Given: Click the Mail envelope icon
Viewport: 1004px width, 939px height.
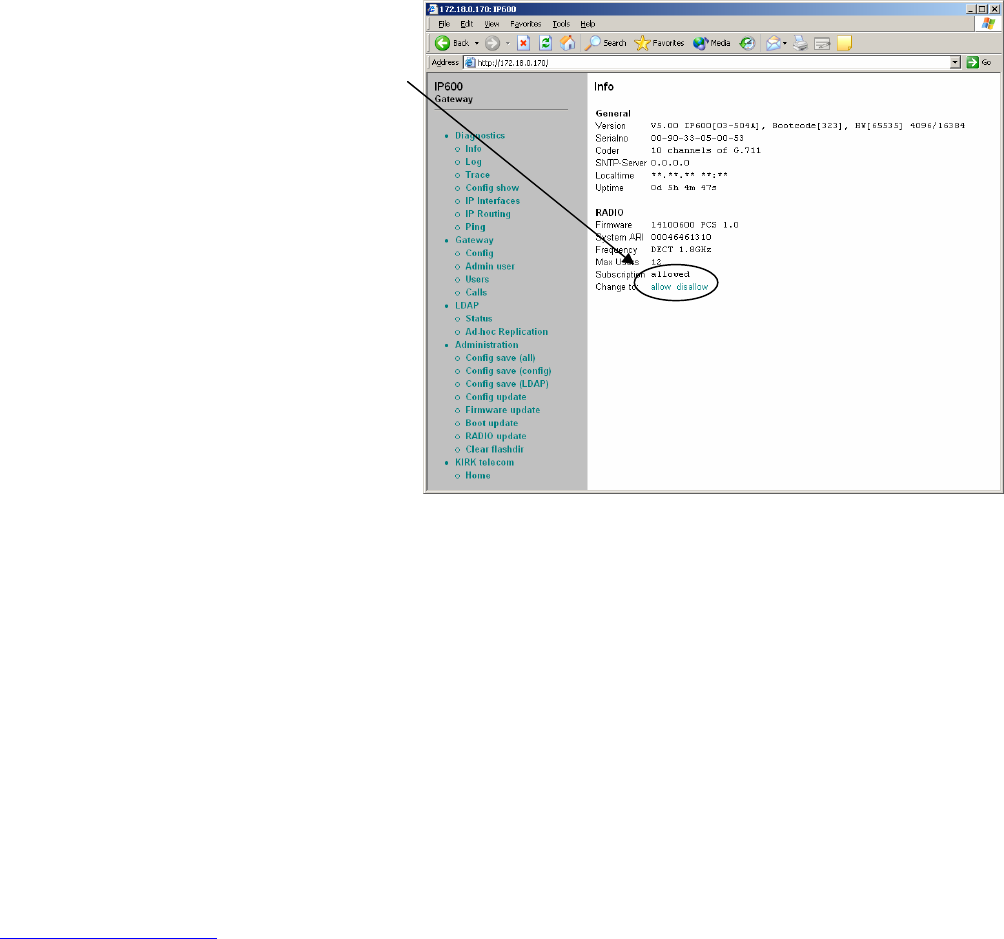Looking at the screenshot, I should coord(773,43).
